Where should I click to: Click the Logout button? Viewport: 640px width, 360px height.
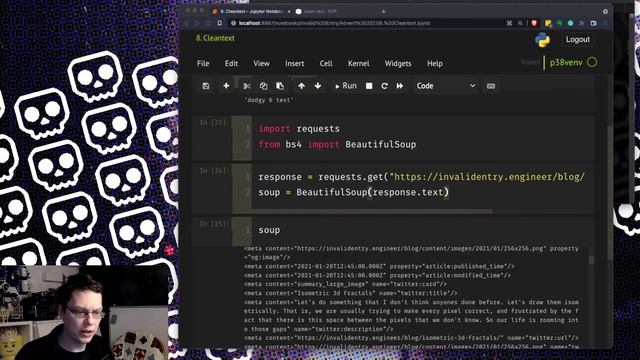click(x=578, y=40)
